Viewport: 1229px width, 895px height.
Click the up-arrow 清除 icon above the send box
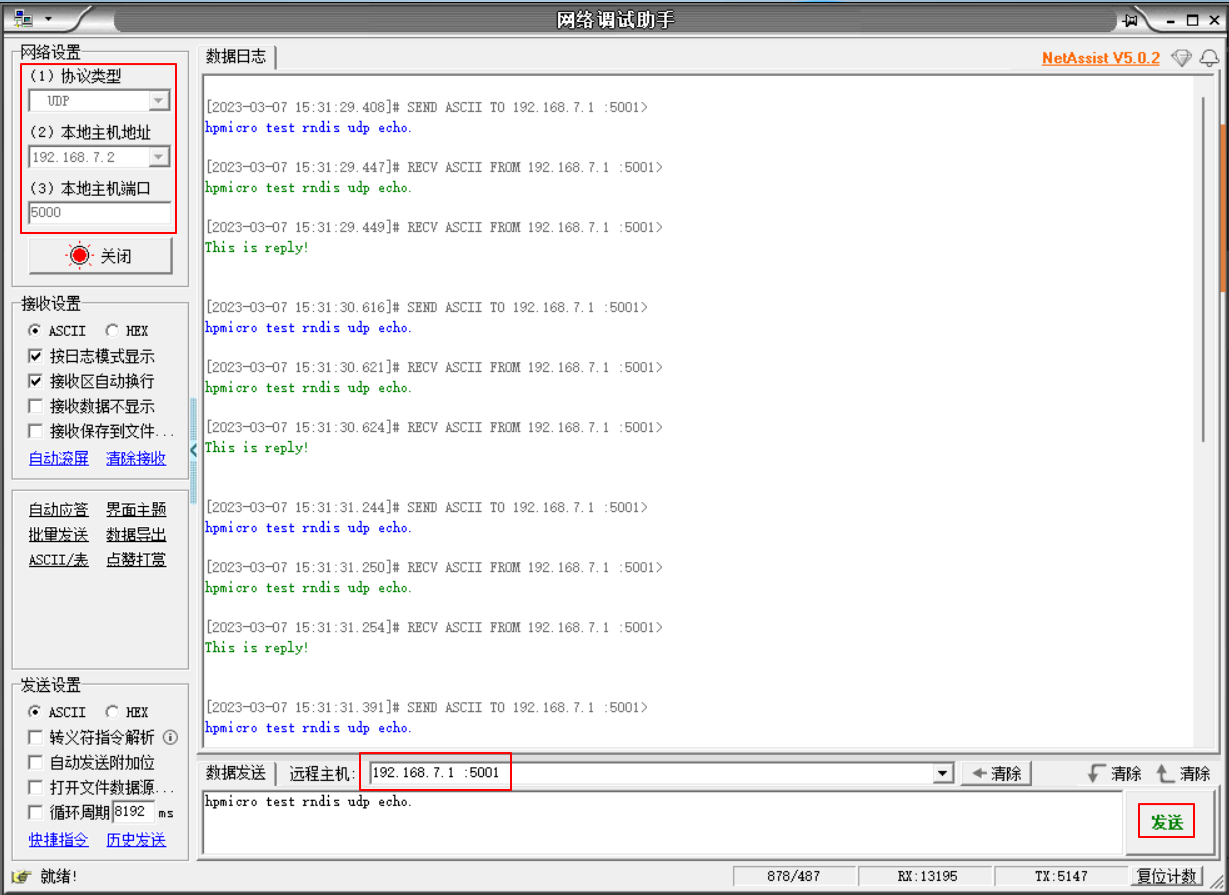point(1165,773)
